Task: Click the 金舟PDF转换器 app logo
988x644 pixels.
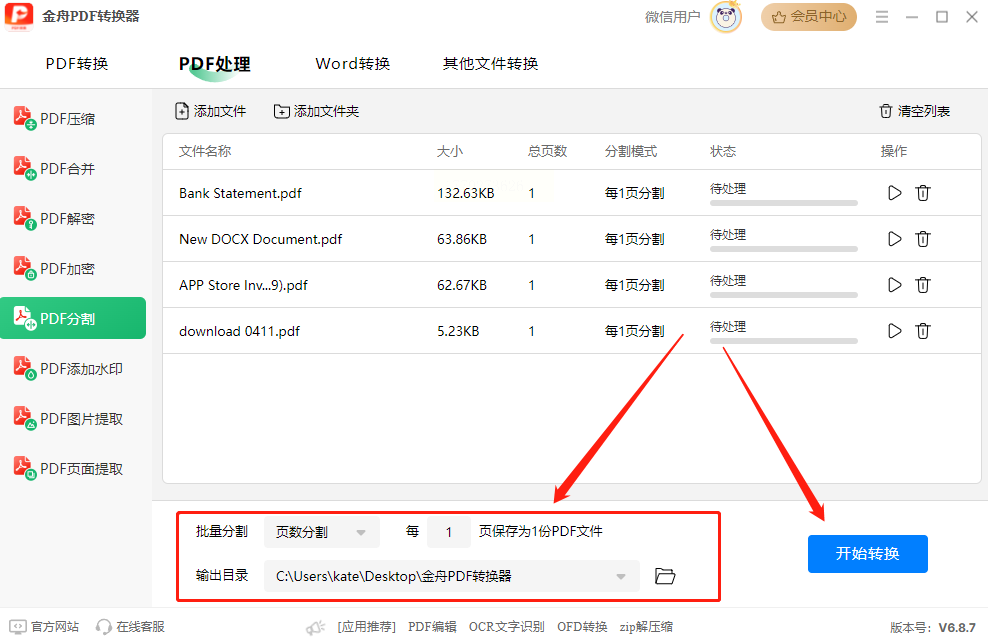Action: tap(19, 16)
